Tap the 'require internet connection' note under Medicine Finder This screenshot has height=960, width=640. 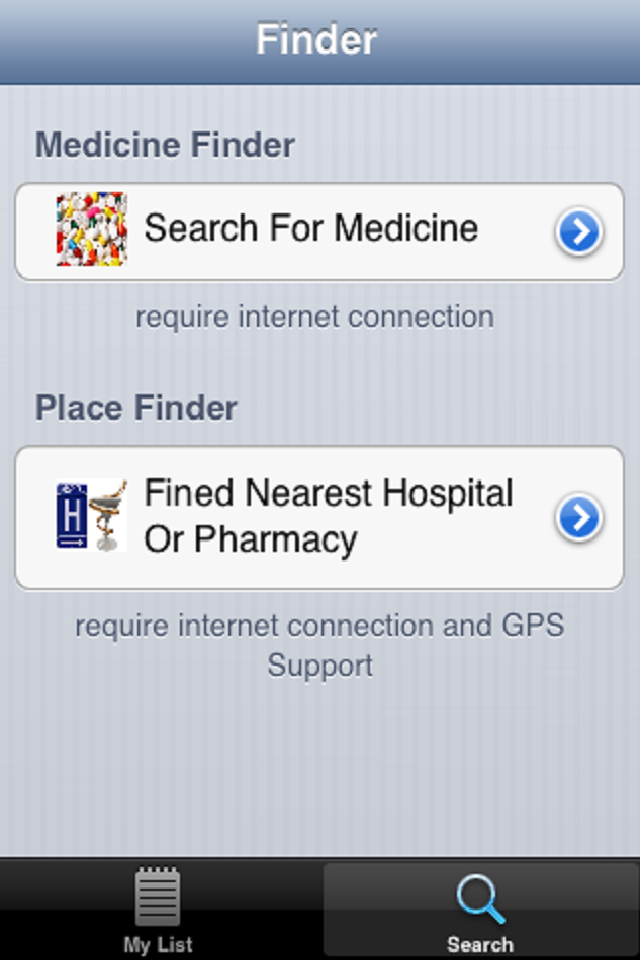(314, 317)
